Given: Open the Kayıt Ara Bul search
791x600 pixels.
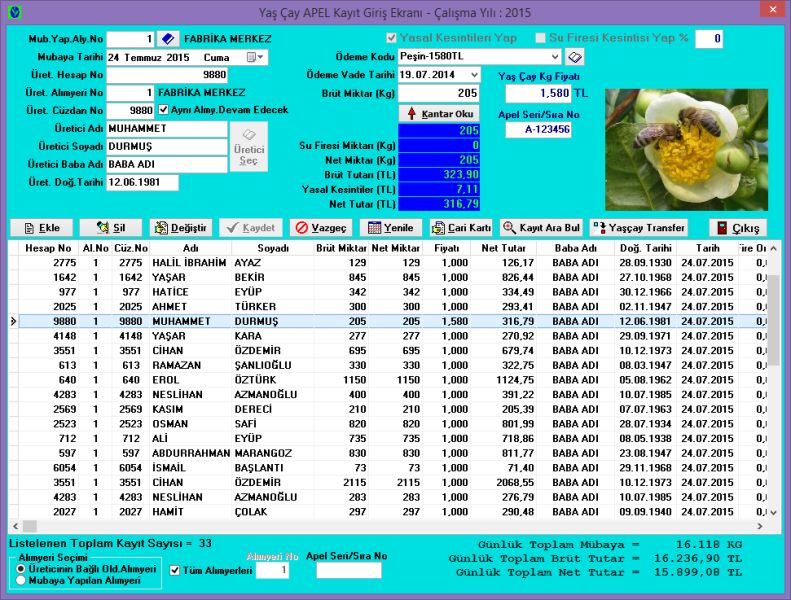Looking at the screenshot, I should tap(541, 228).
